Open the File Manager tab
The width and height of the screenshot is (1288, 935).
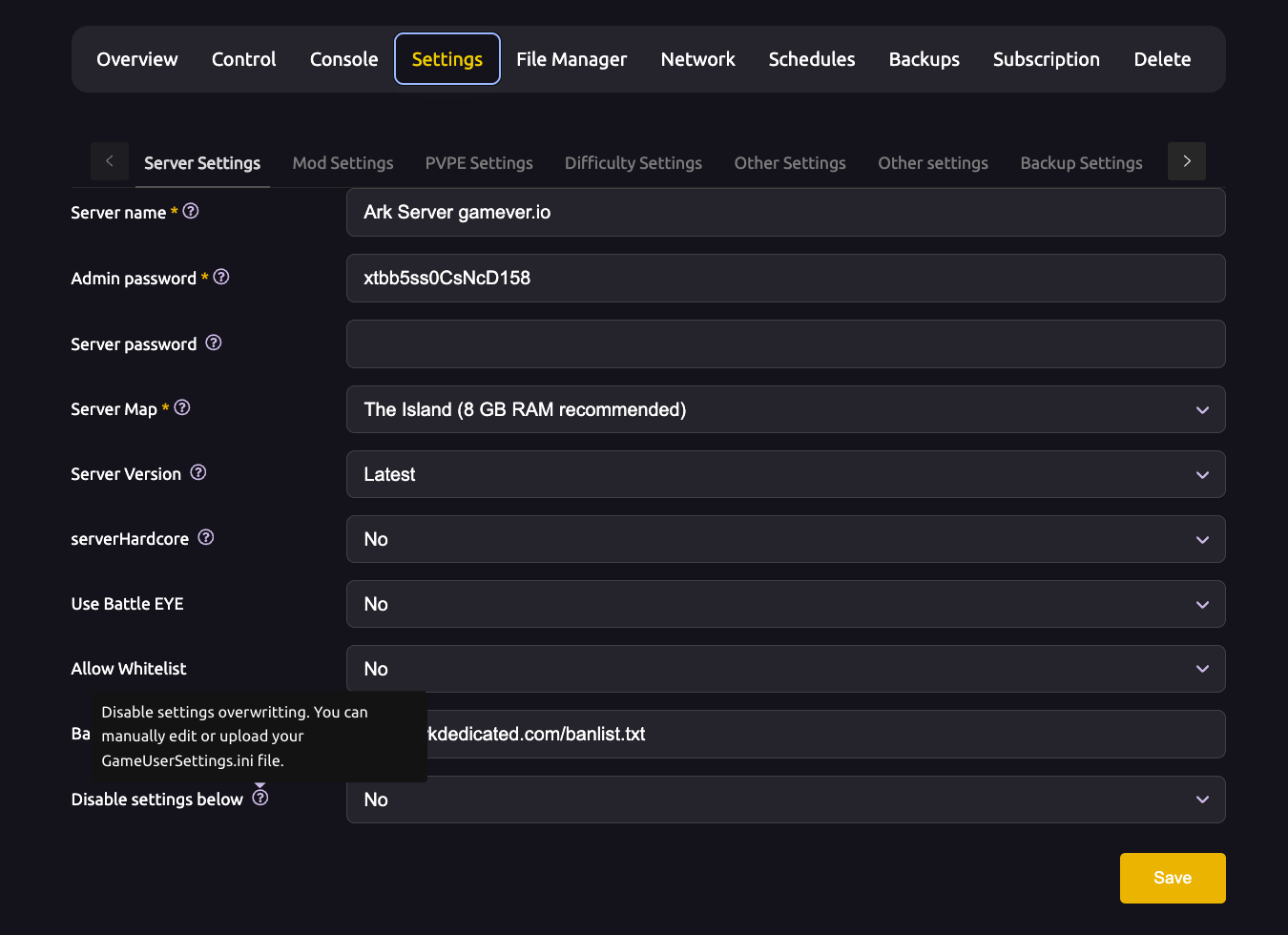point(571,59)
